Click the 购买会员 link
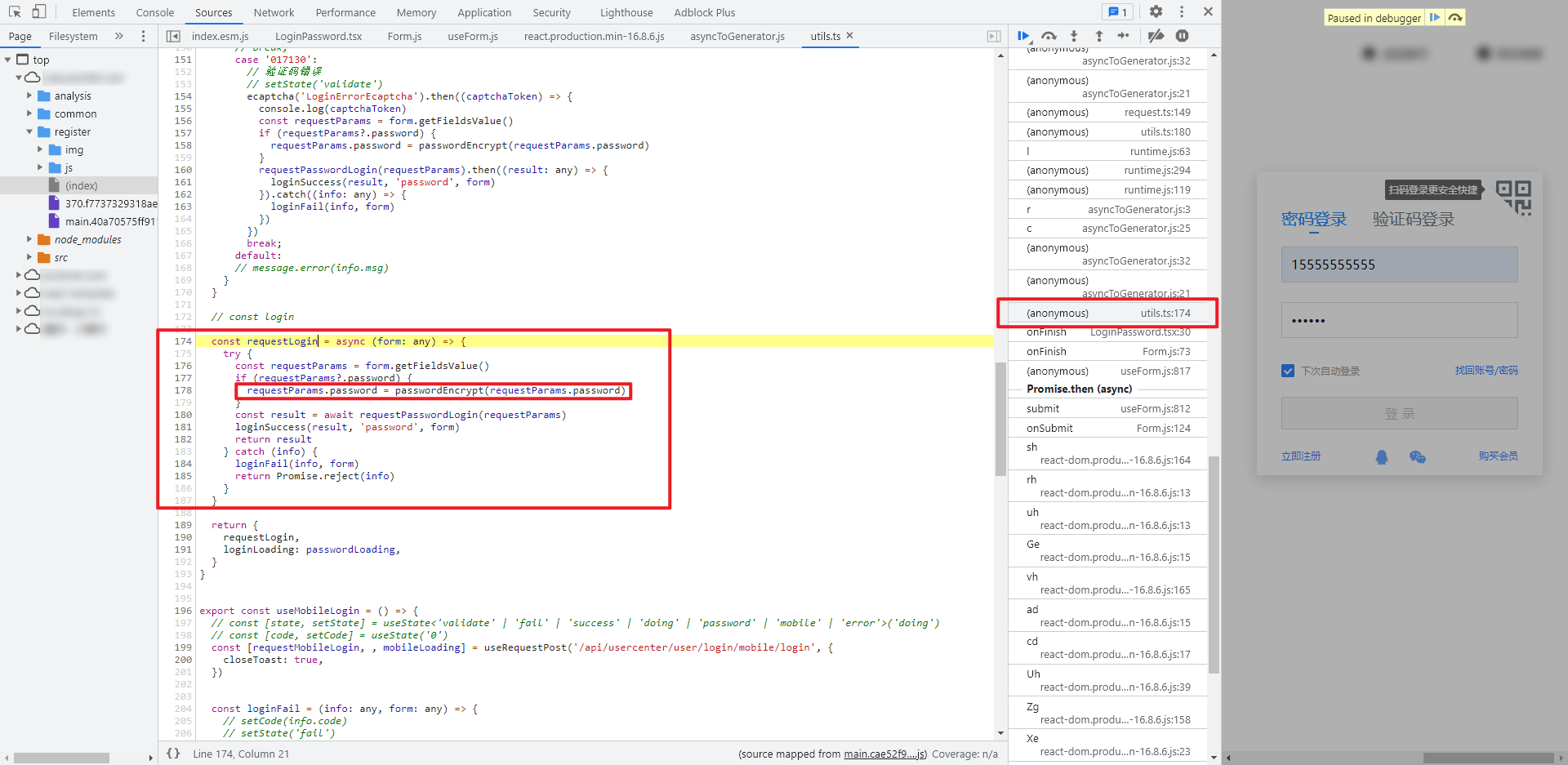 pos(1498,456)
